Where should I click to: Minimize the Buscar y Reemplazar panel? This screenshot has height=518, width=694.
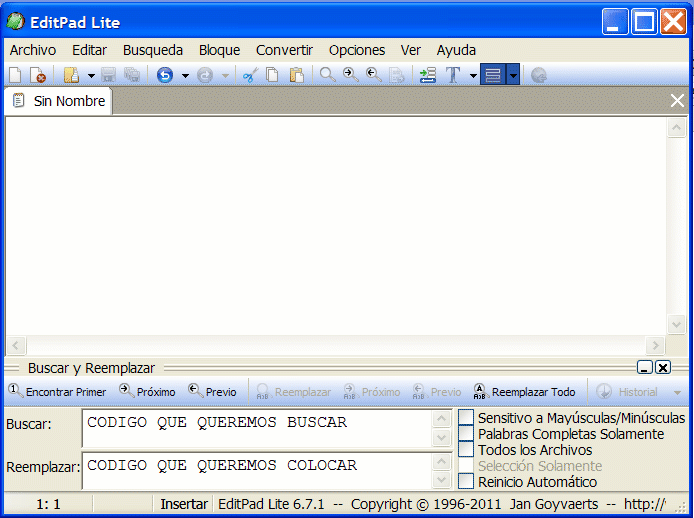coord(644,367)
